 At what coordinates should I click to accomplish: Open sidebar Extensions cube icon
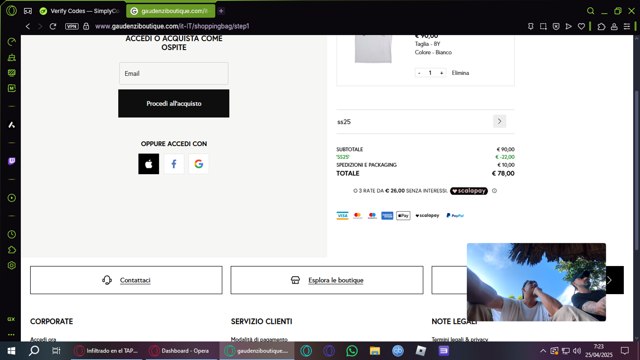(11, 250)
